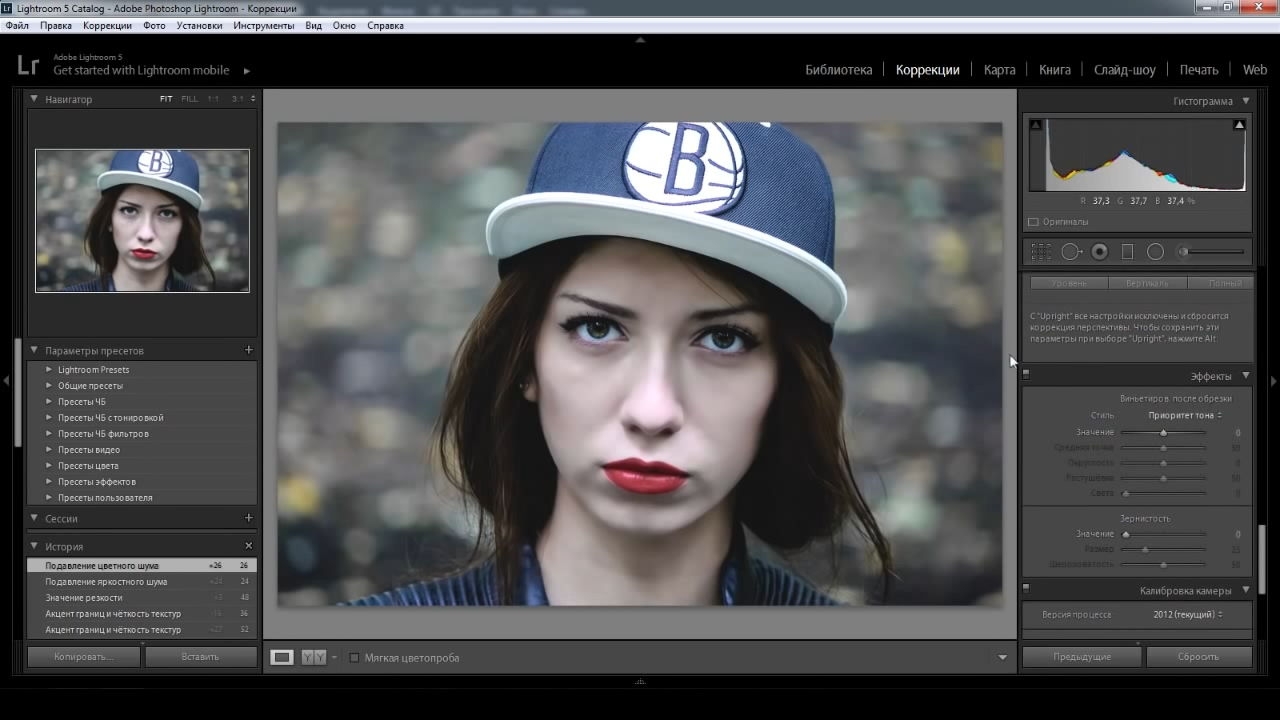This screenshot has height=720, width=1280.
Task: Open the vignette Стиль dropdown
Action: pos(1185,415)
